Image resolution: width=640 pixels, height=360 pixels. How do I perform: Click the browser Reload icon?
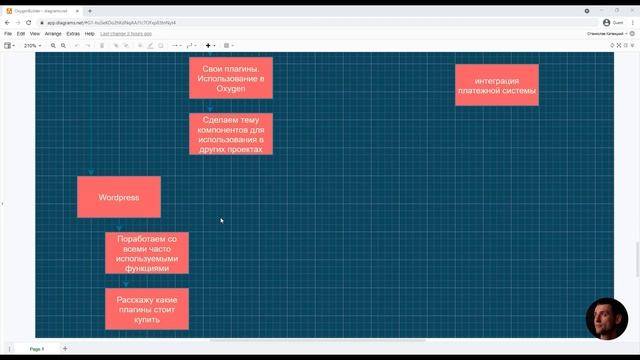pos(29,23)
